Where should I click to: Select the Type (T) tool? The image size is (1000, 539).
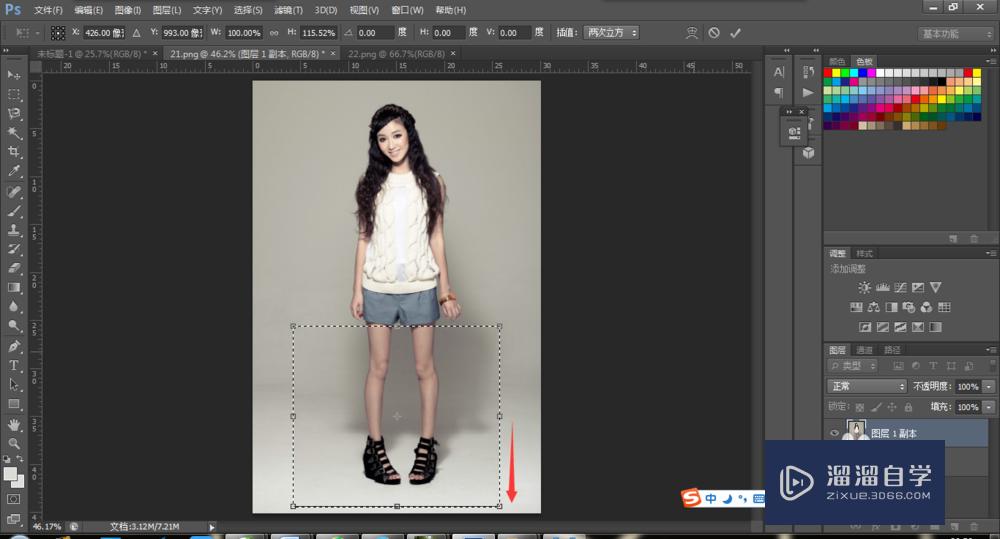coord(14,365)
